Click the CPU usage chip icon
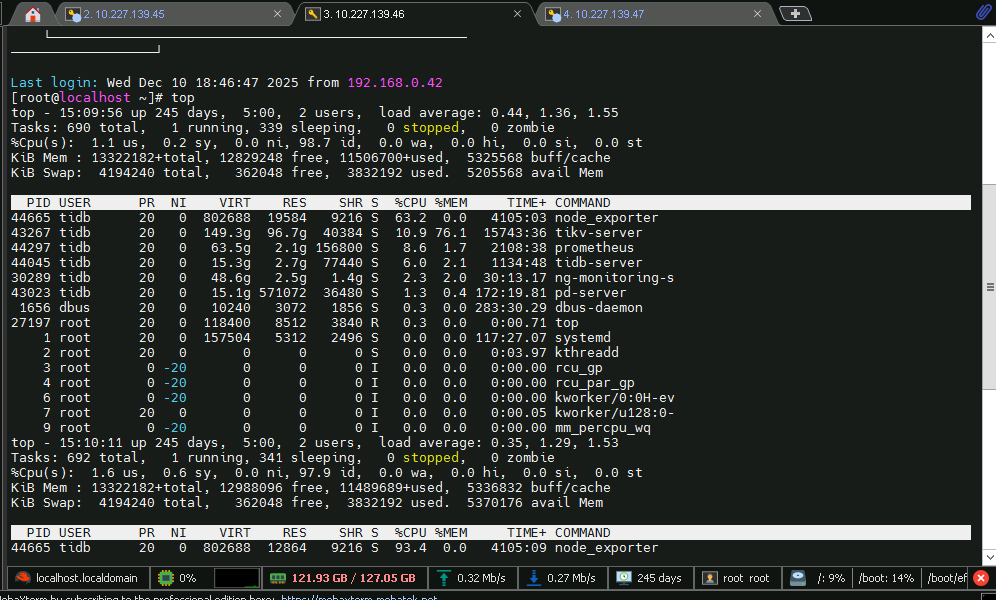The height and width of the screenshot is (600, 996). [166, 578]
